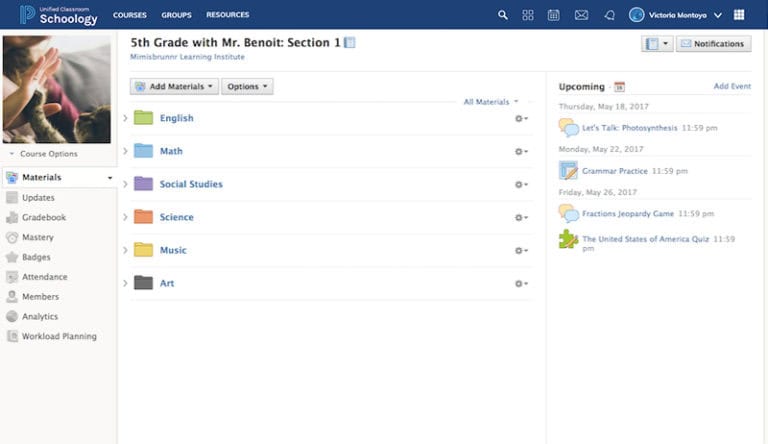
Task: Click the green puzzle quiz icon
Action: (568, 239)
